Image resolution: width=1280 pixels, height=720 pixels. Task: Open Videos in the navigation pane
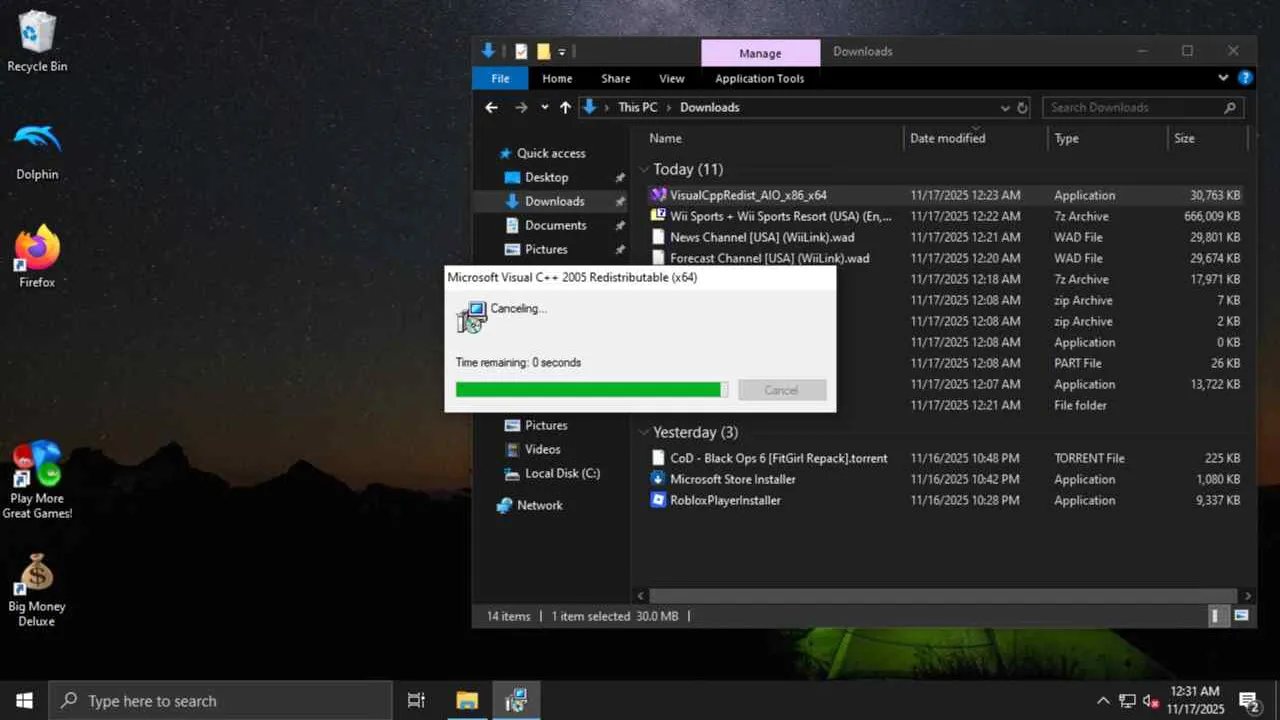tap(542, 449)
